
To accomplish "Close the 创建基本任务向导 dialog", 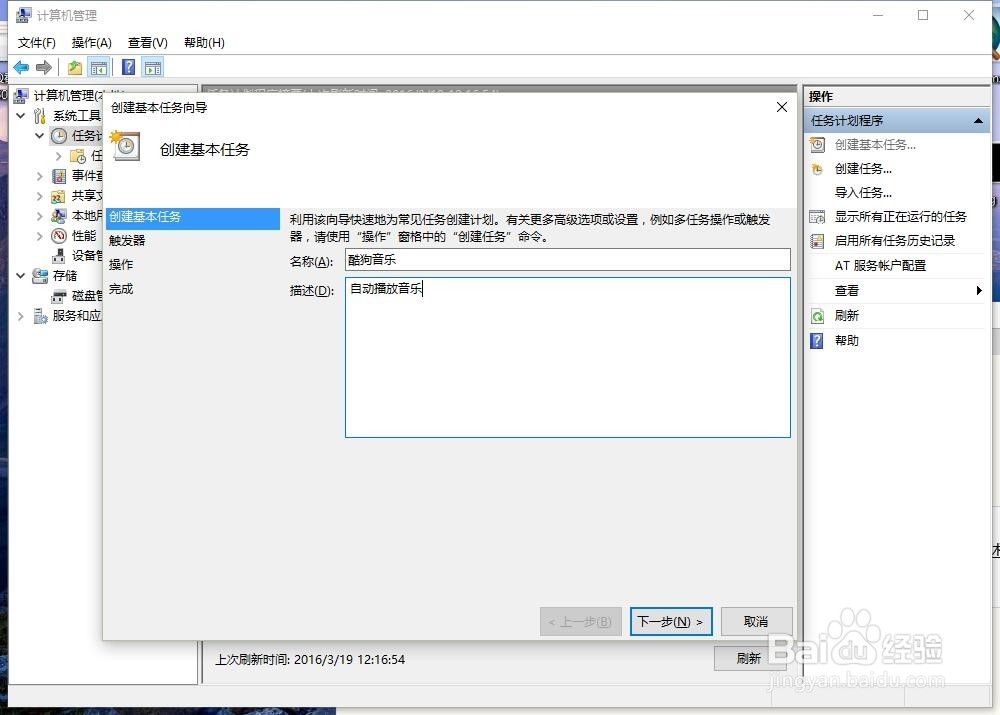I will 782,107.
